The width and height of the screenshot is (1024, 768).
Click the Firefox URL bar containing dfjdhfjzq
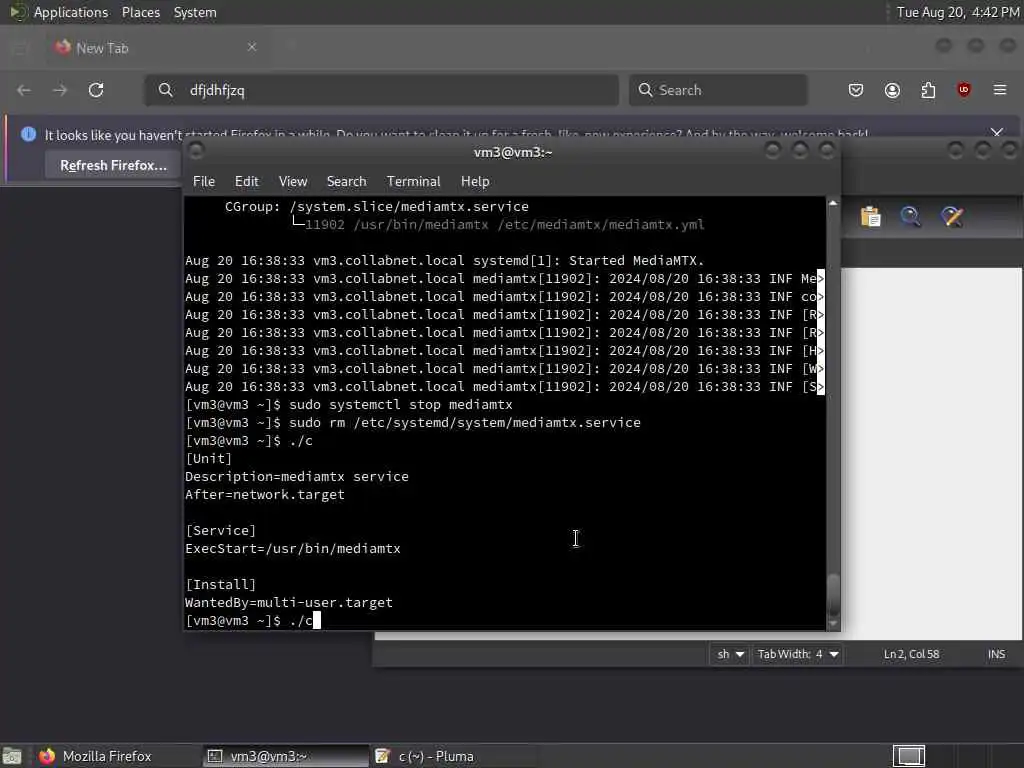point(381,90)
